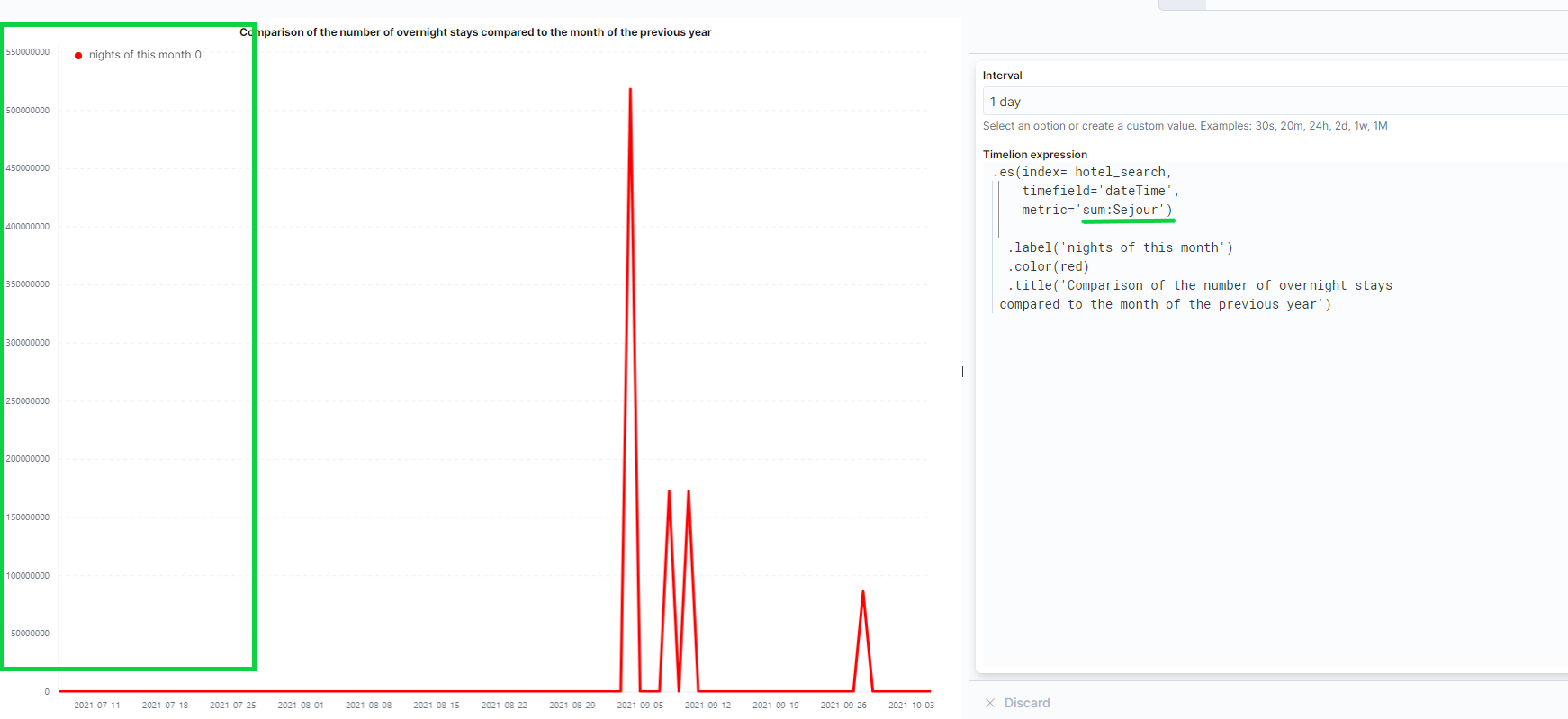Click the red peak near 2021-09-26
The height and width of the screenshot is (719, 1568).
point(863,592)
